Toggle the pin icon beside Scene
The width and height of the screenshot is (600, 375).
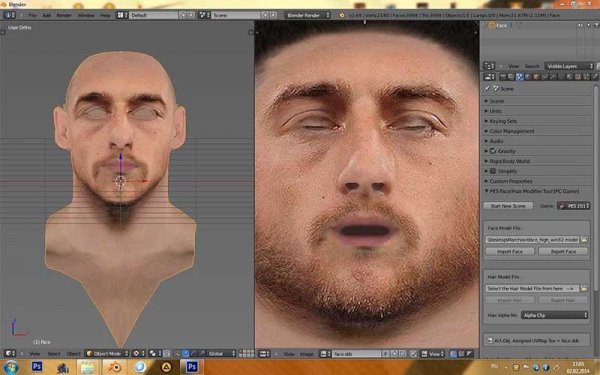[x=487, y=88]
